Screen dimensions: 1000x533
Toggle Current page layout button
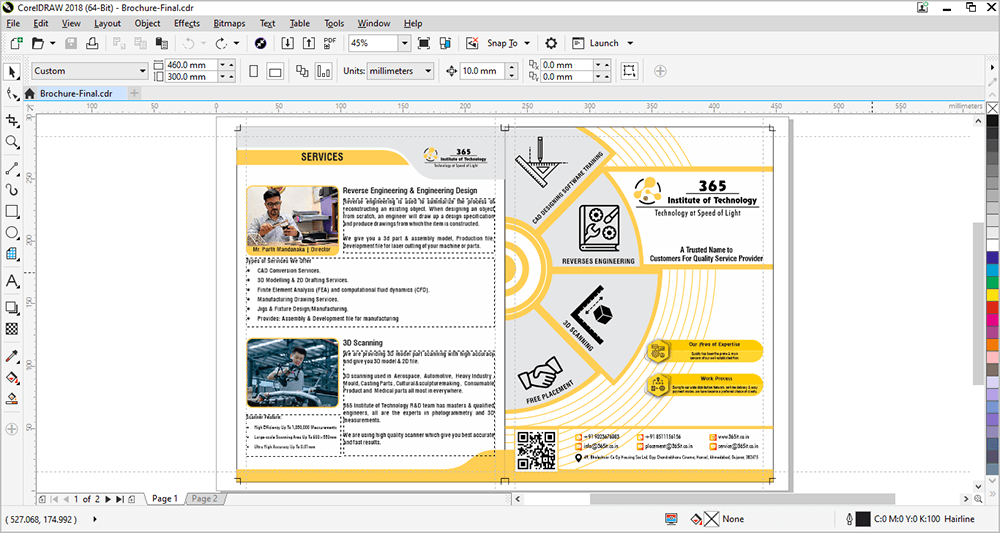tap(323, 71)
